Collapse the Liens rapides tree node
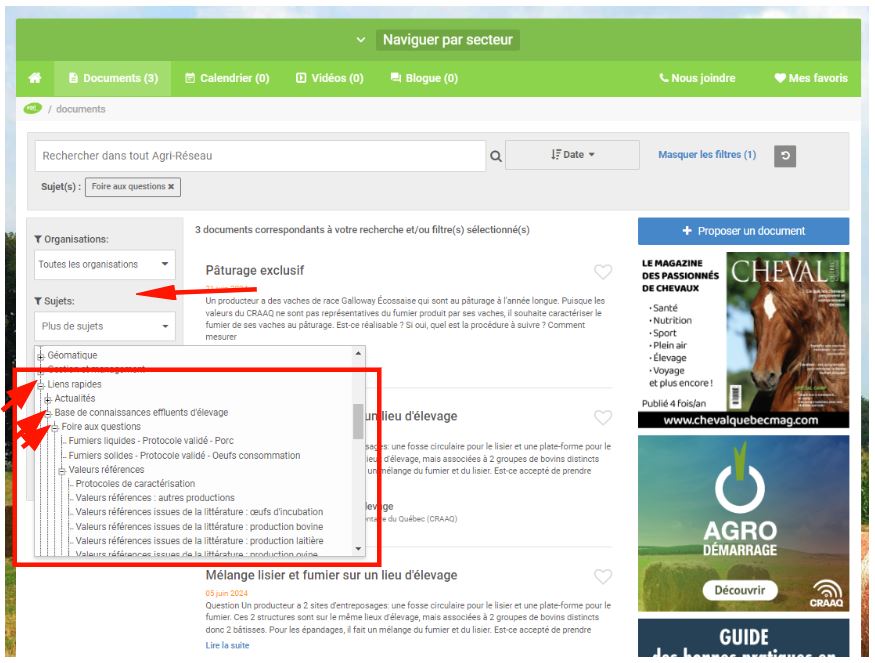875x663 pixels. (41, 384)
